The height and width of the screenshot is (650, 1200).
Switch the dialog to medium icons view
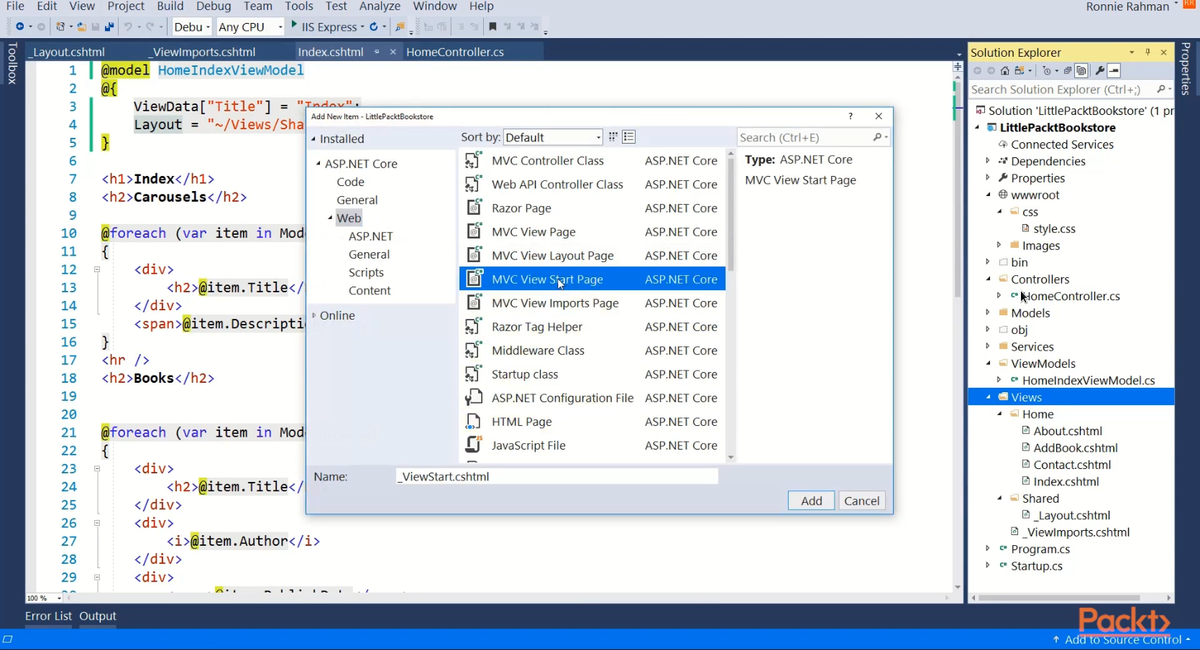629,137
